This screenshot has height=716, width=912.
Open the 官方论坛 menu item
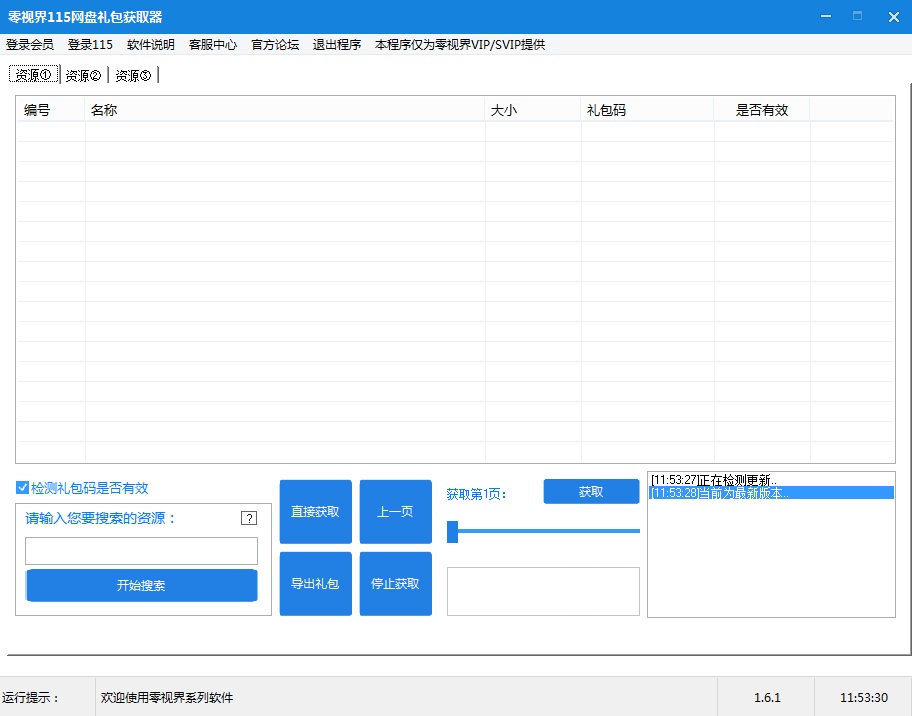274,44
